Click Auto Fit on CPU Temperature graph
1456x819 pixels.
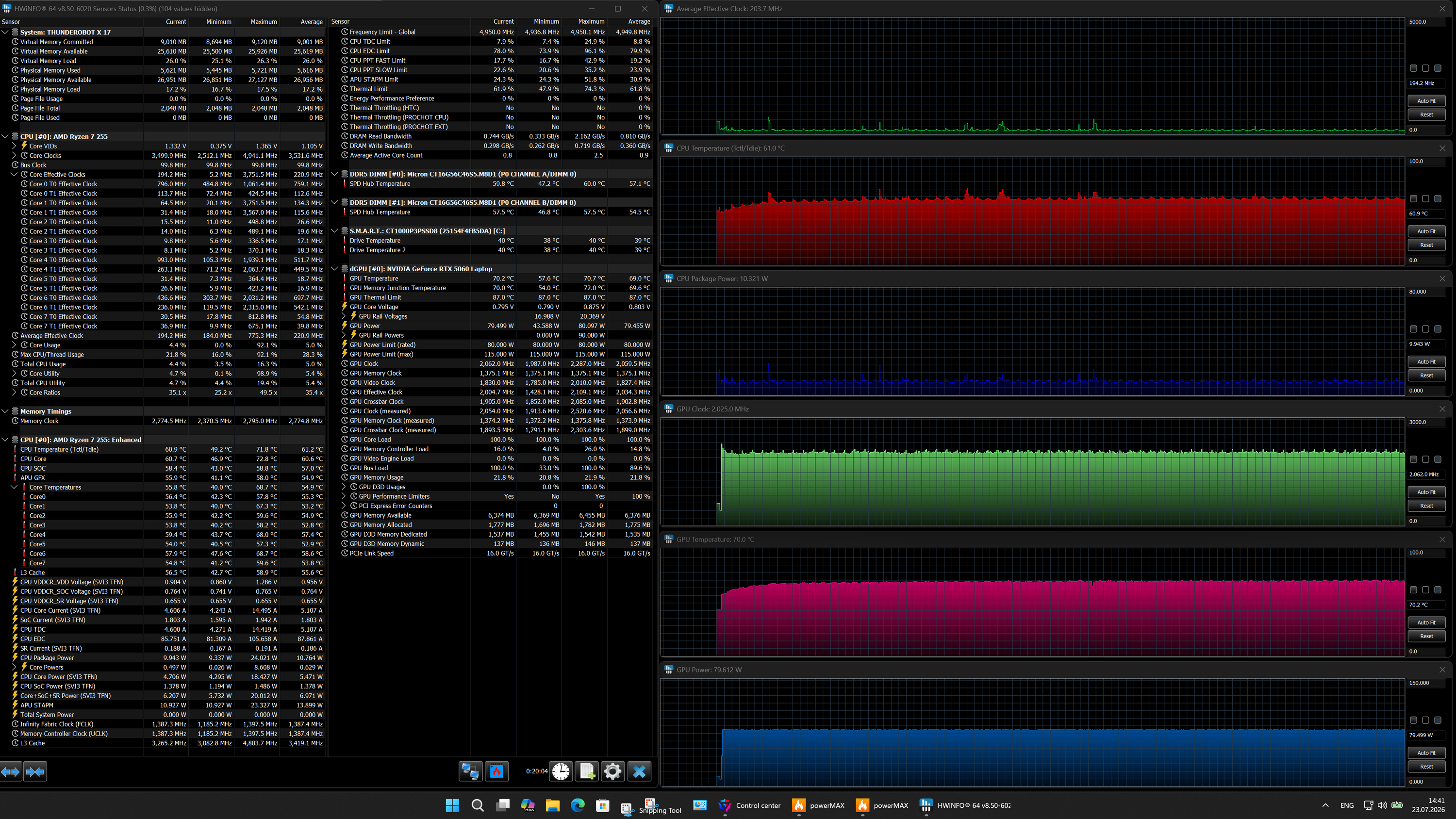tap(1426, 231)
